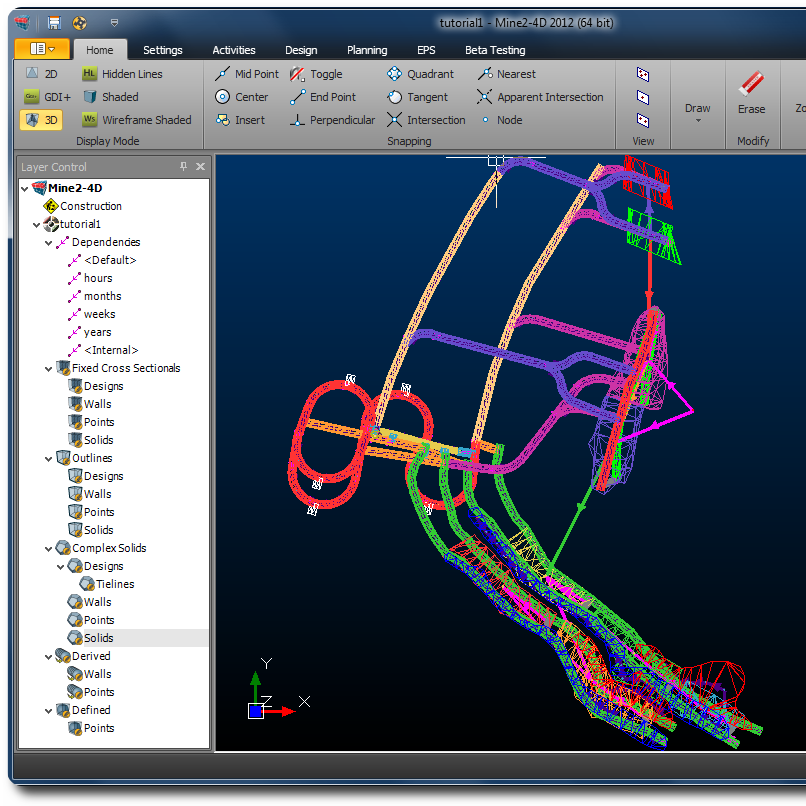Enable Apparent Intersection snap
806x806 pixels.
pos(540,97)
